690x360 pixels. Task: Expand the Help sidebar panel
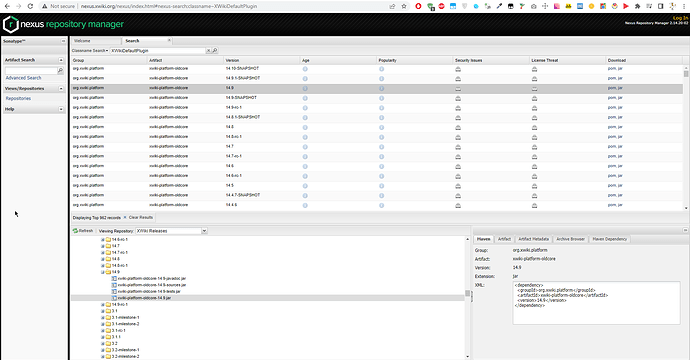coord(61,109)
